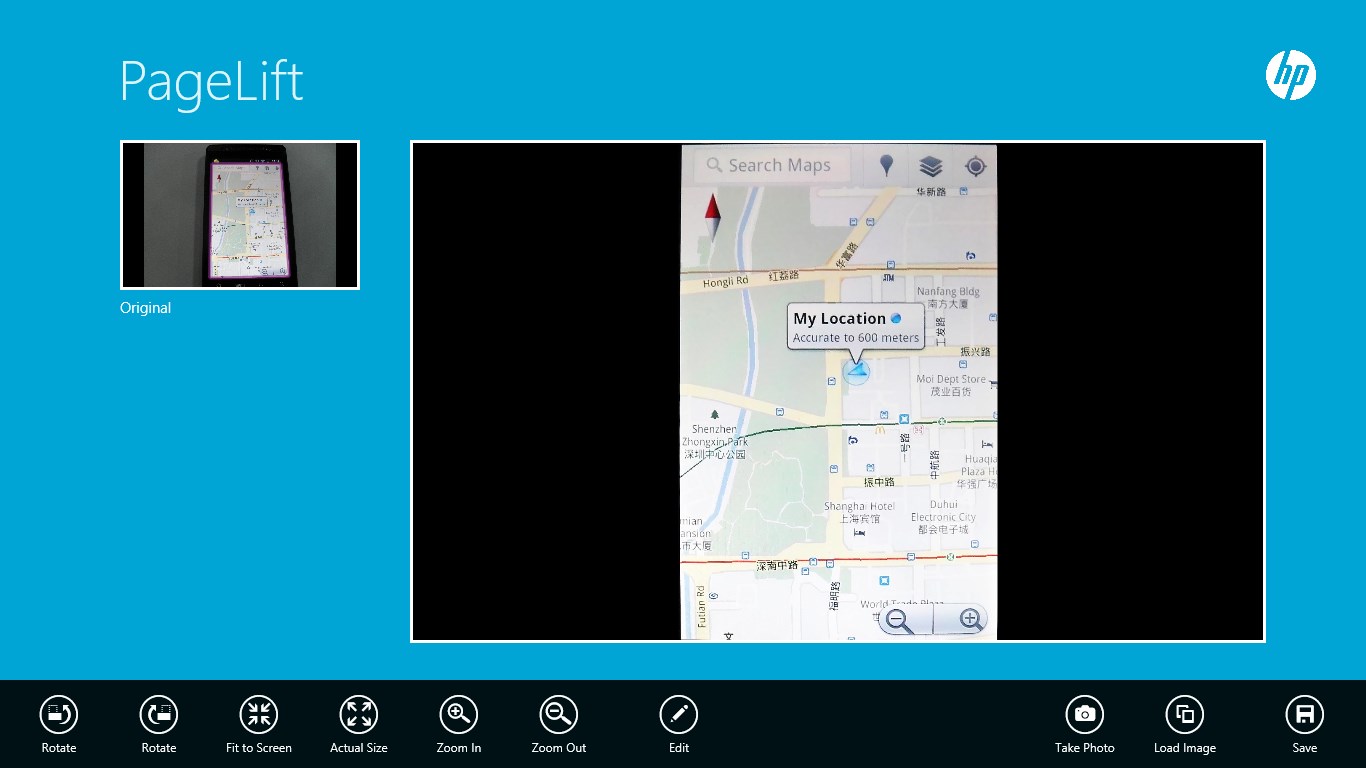The height and width of the screenshot is (768, 1366).
Task: Click the HP logo
Action: pos(1291,75)
